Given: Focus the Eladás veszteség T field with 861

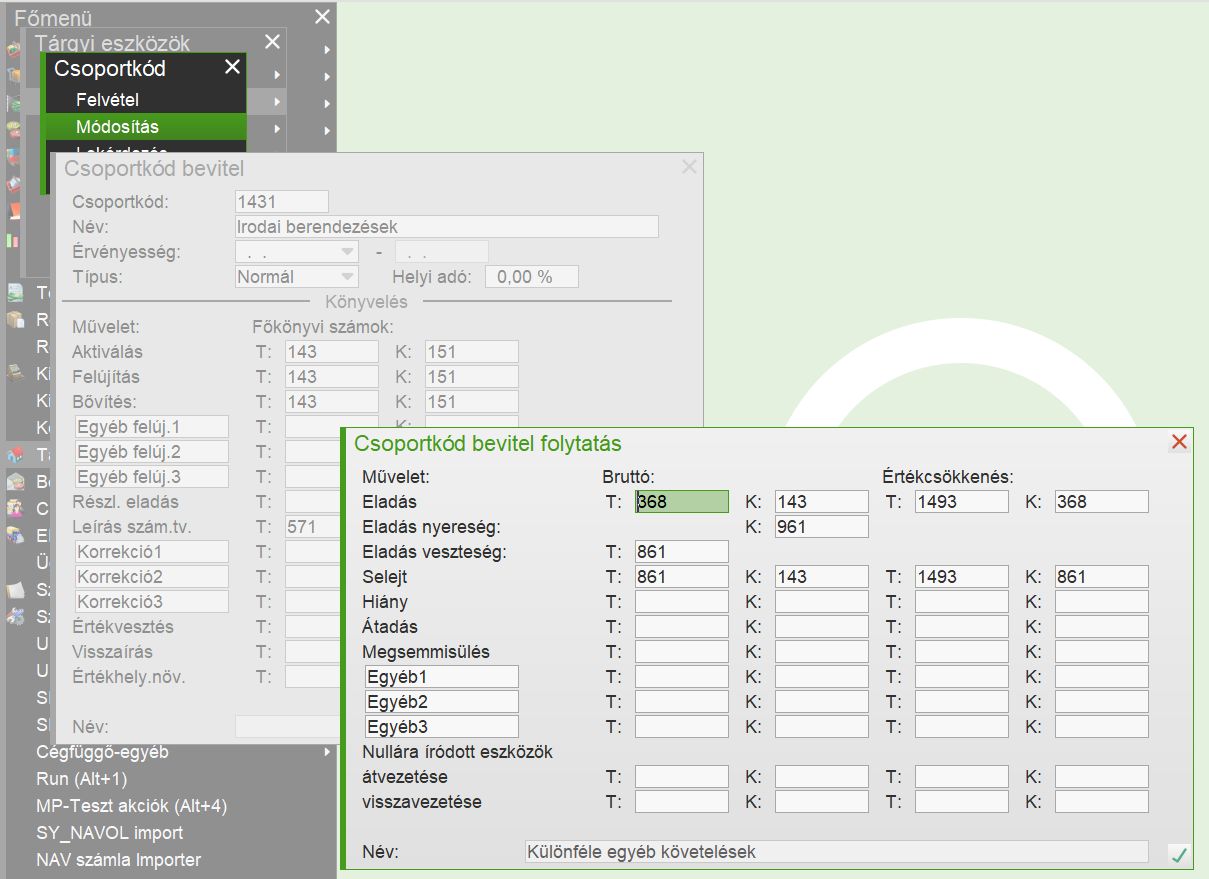Looking at the screenshot, I should [x=681, y=552].
